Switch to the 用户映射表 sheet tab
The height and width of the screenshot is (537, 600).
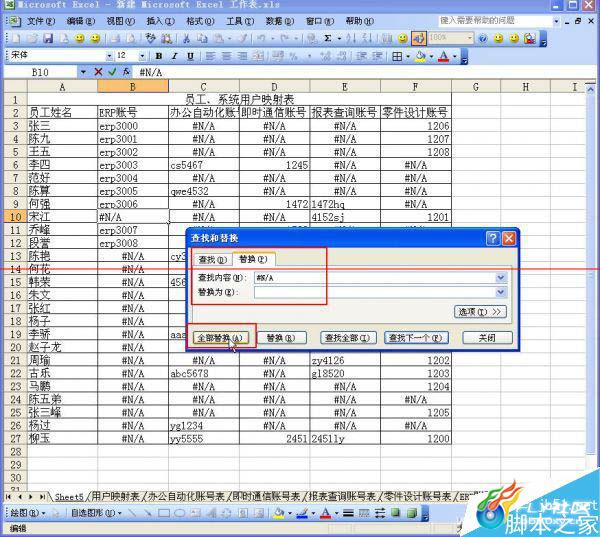click(115, 497)
